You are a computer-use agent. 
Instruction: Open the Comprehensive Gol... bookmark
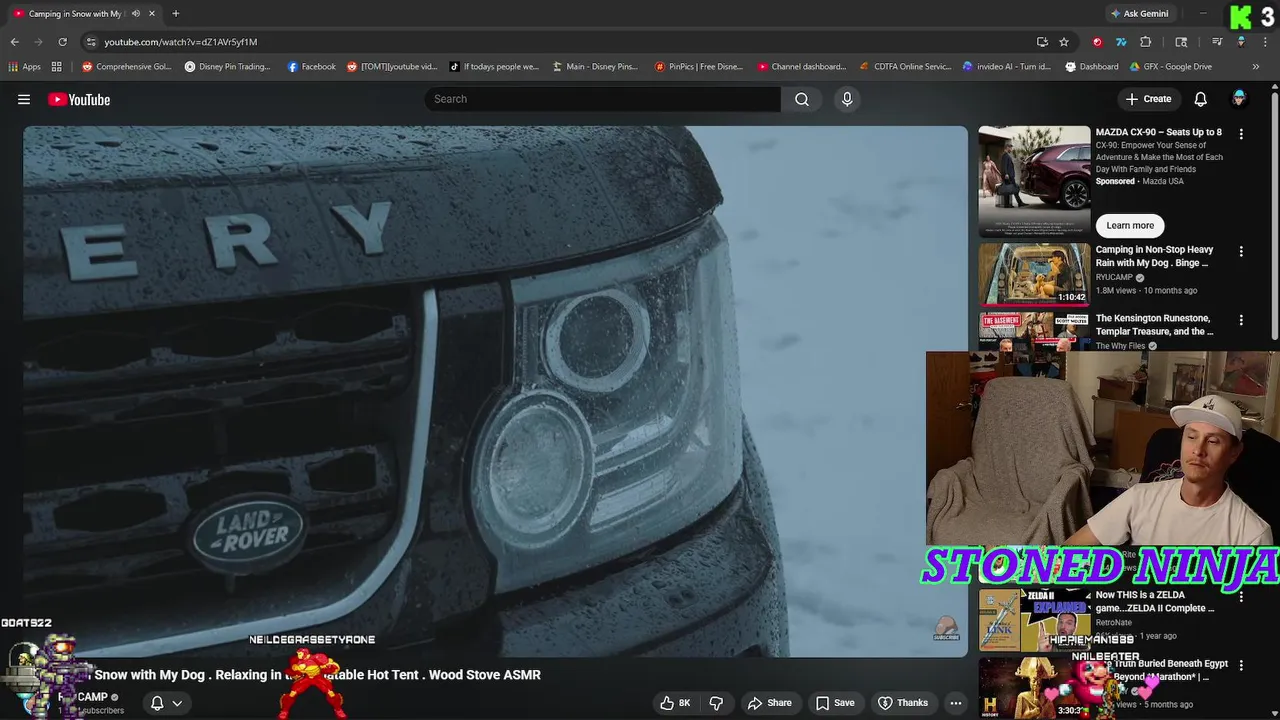[x=127, y=67]
